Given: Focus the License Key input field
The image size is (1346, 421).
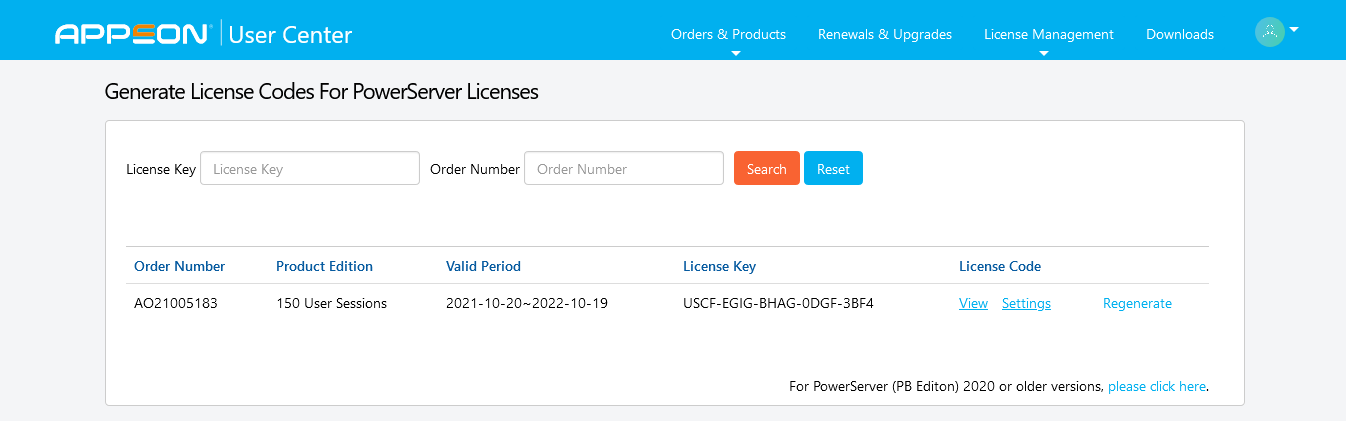Looking at the screenshot, I should [x=310, y=169].
